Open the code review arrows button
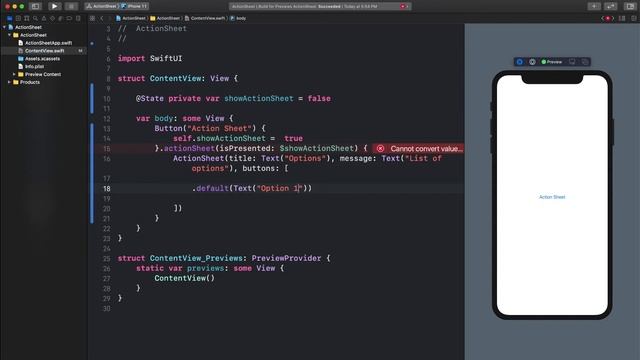Viewport: 640px width, 360px height. point(611,6)
